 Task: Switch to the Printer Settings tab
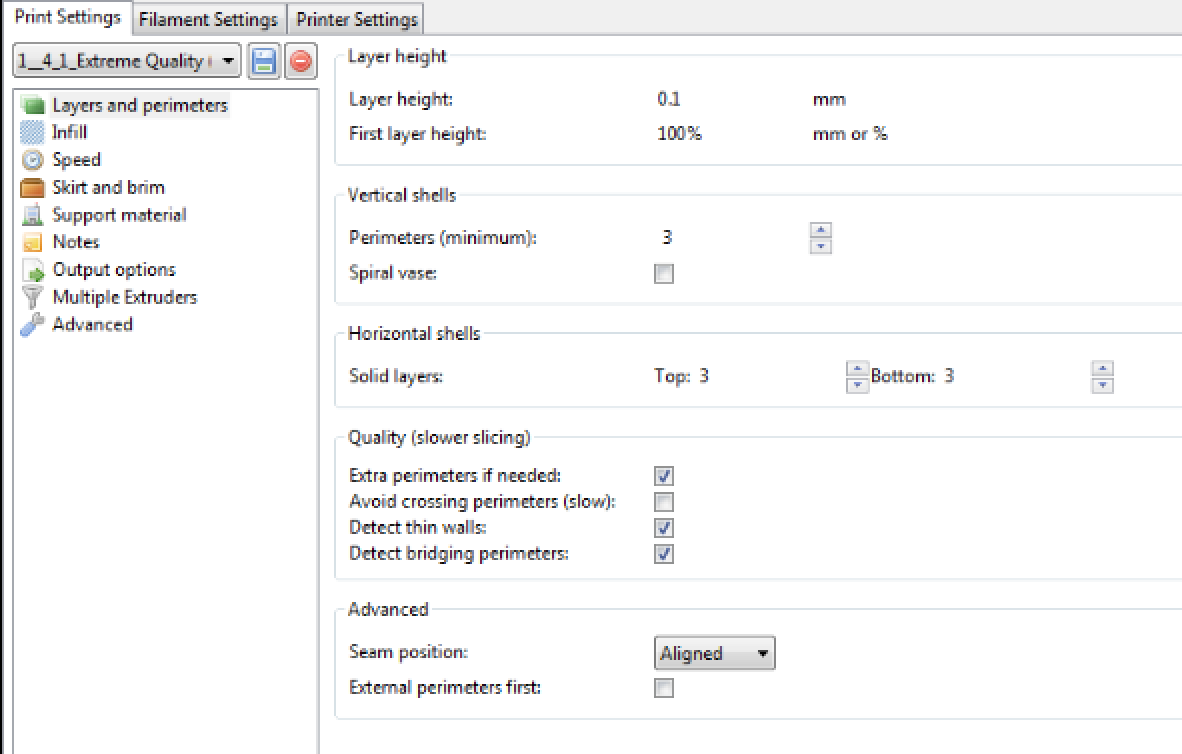(x=357, y=20)
